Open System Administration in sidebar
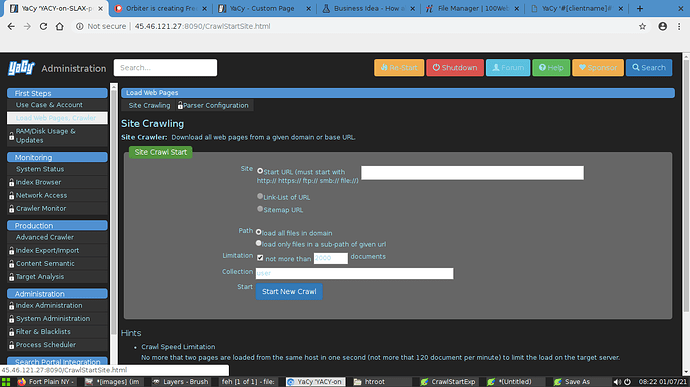 [x=57, y=319]
